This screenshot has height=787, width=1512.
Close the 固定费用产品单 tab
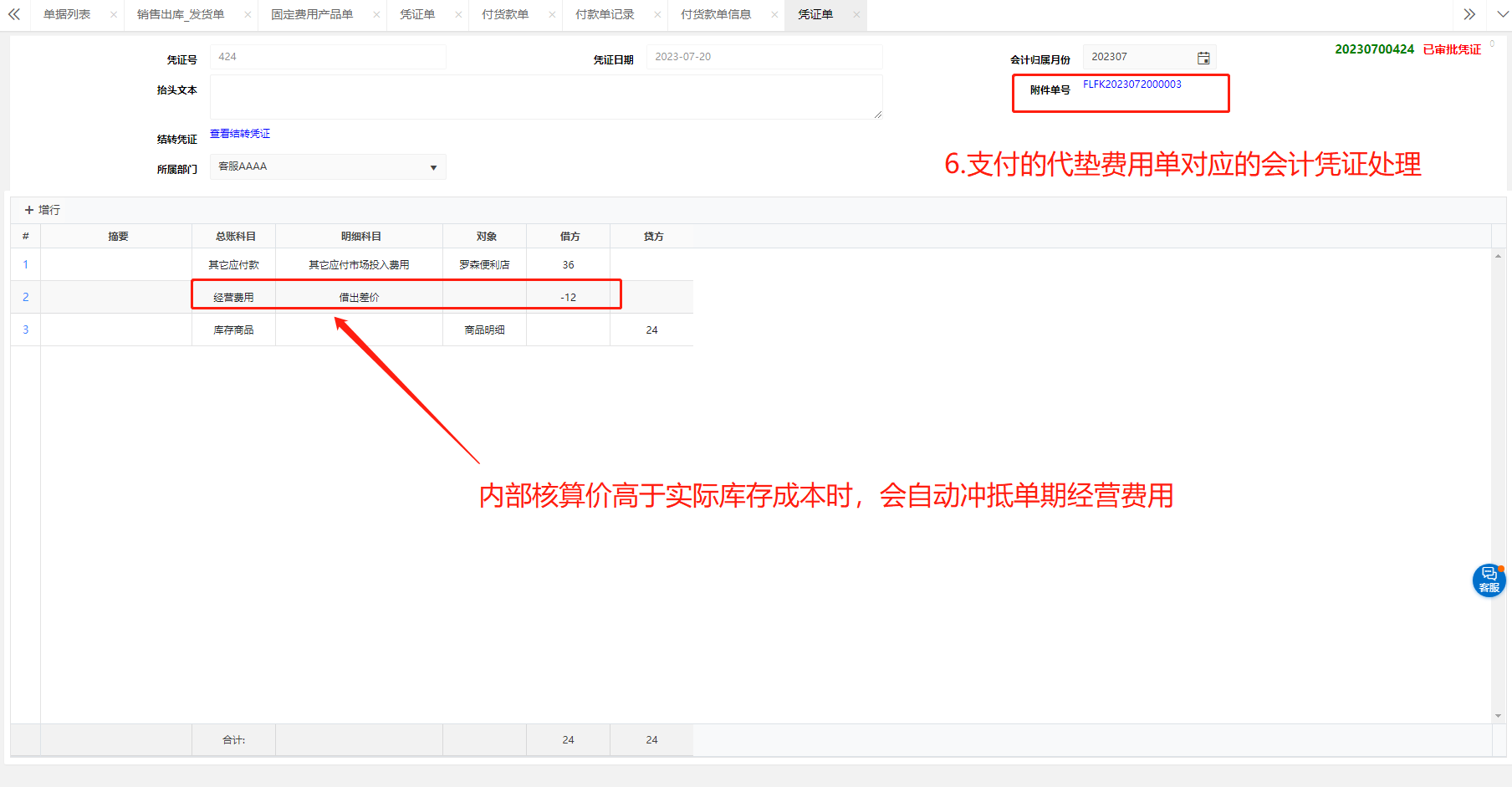tap(376, 15)
